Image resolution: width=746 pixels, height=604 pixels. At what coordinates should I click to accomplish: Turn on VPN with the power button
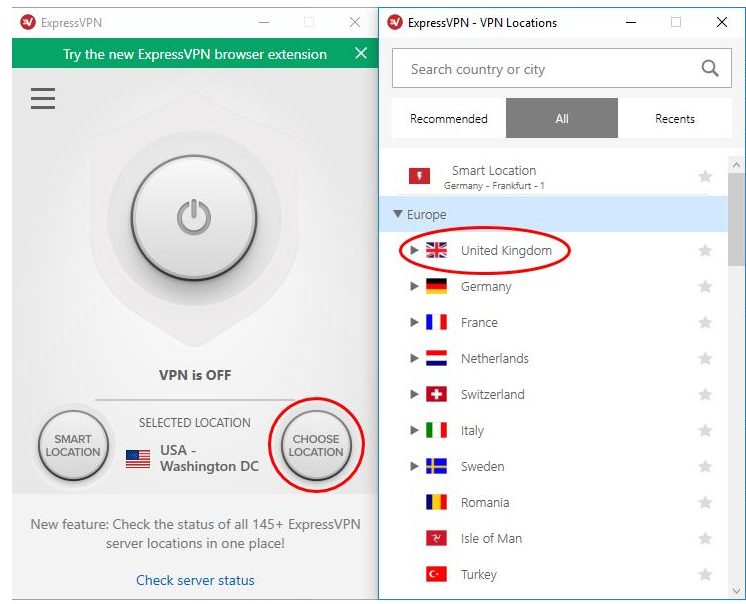pos(194,217)
